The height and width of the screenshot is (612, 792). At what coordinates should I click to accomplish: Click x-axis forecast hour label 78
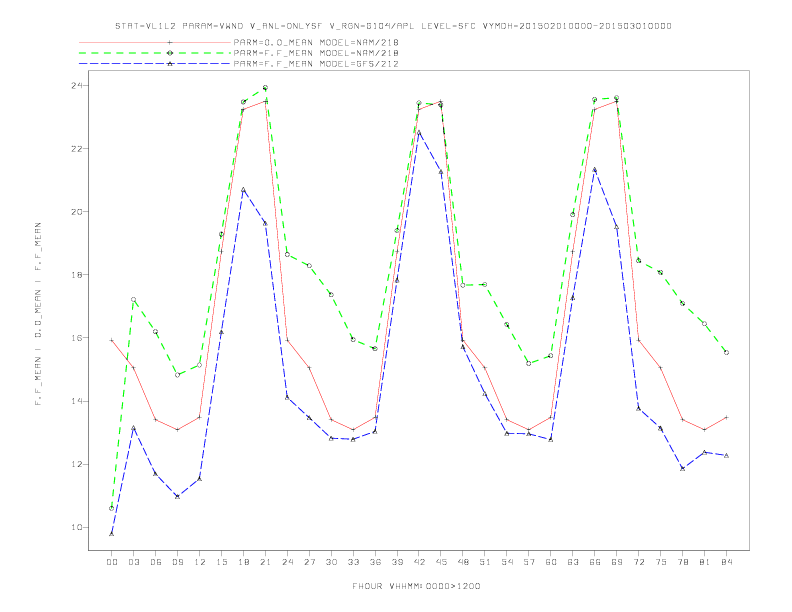[683, 562]
